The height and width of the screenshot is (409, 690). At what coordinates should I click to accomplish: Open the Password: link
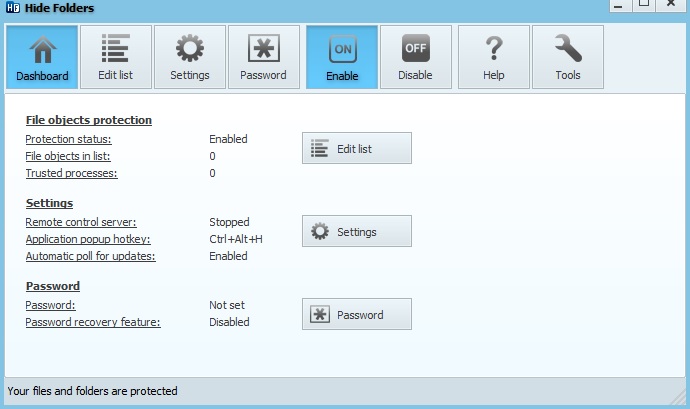tap(50, 305)
